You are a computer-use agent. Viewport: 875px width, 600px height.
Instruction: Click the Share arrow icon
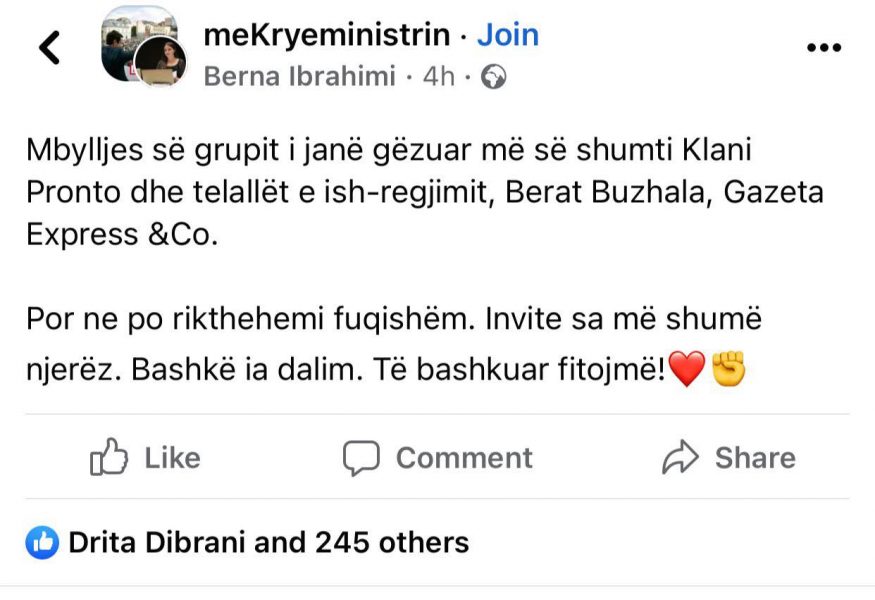pos(680,458)
